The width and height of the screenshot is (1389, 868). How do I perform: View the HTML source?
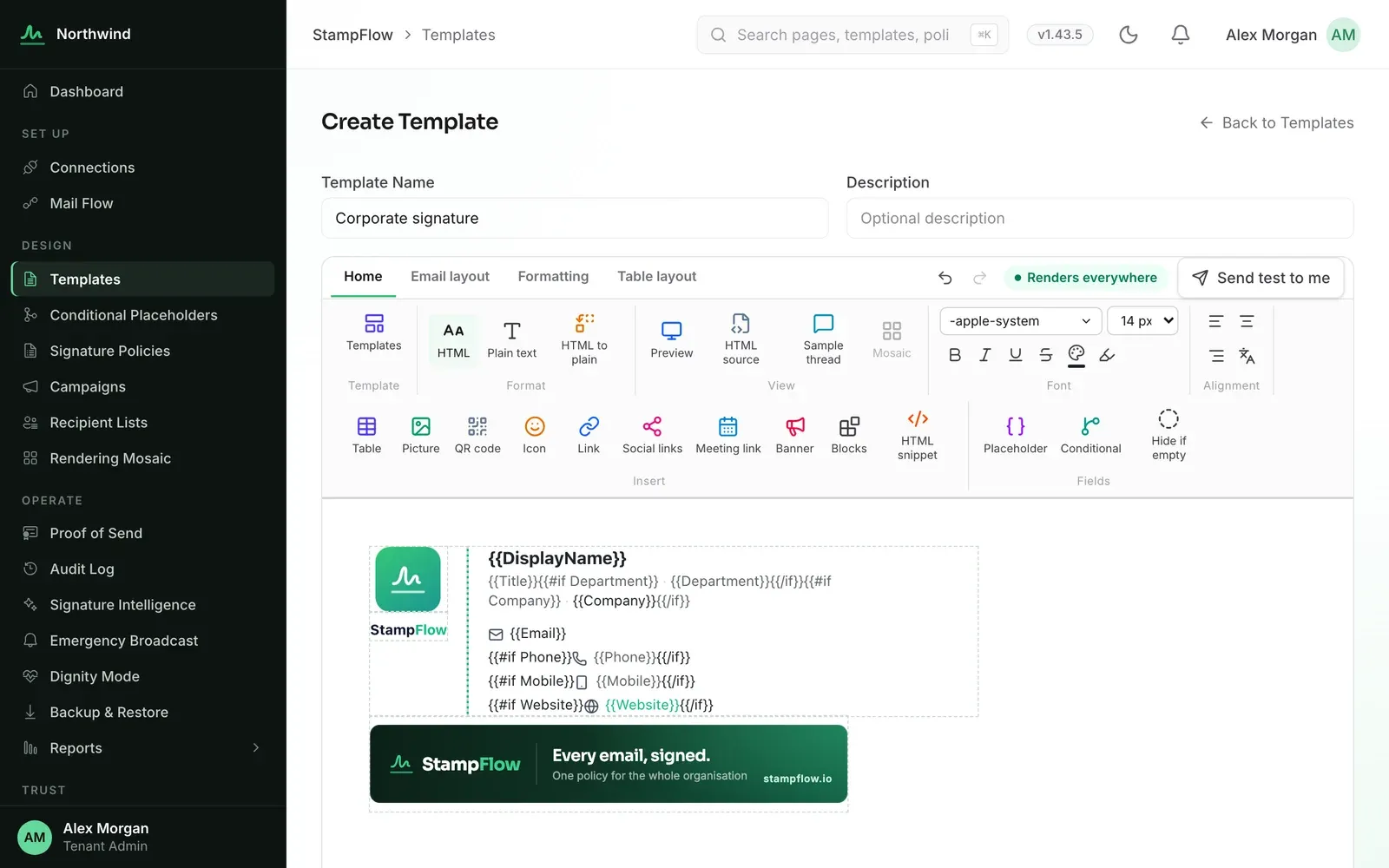click(x=741, y=339)
